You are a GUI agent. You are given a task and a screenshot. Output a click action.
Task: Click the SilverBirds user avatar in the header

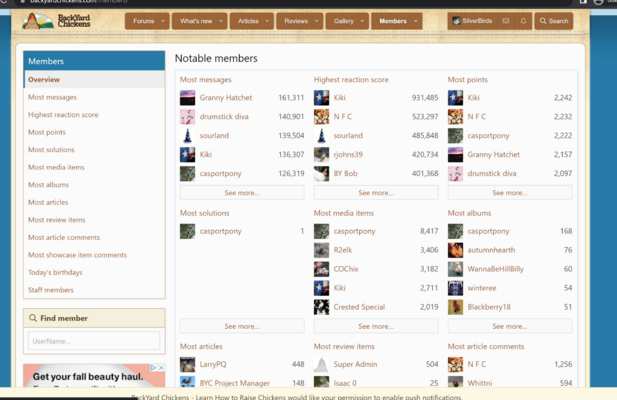click(456, 21)
